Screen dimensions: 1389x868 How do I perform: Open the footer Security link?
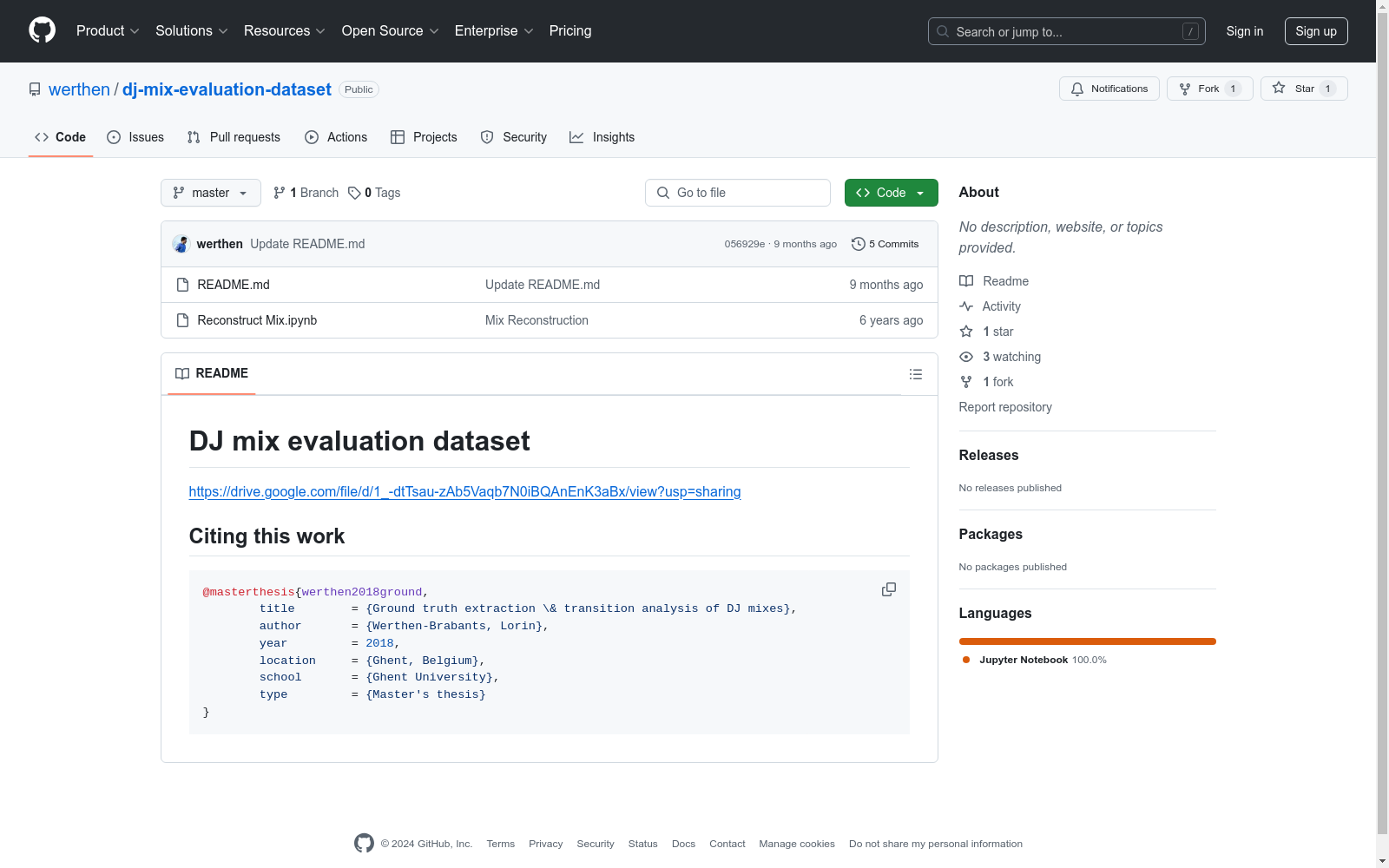click(596, 844)
